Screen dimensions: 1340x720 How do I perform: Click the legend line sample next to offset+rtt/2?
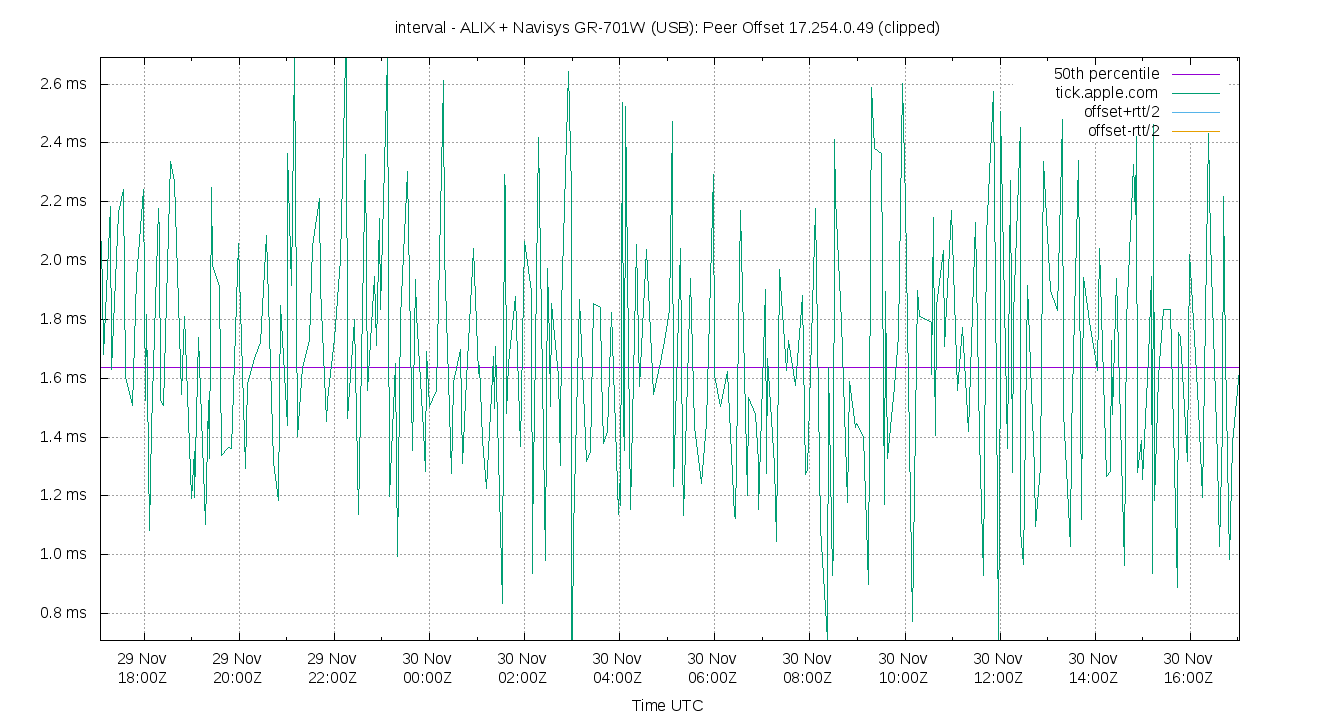coord(1195,112)
